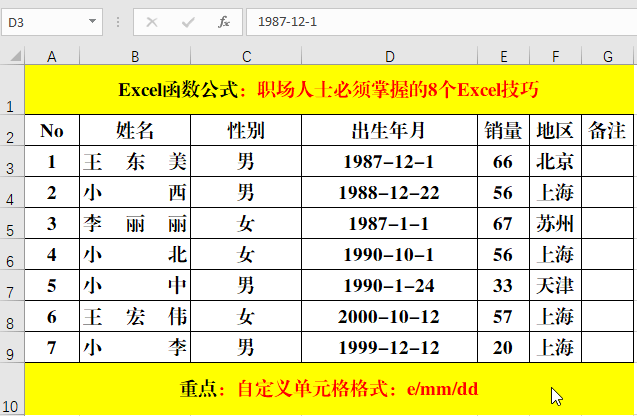Select column C header
The image size is (637, 416).
pos(246,56)
